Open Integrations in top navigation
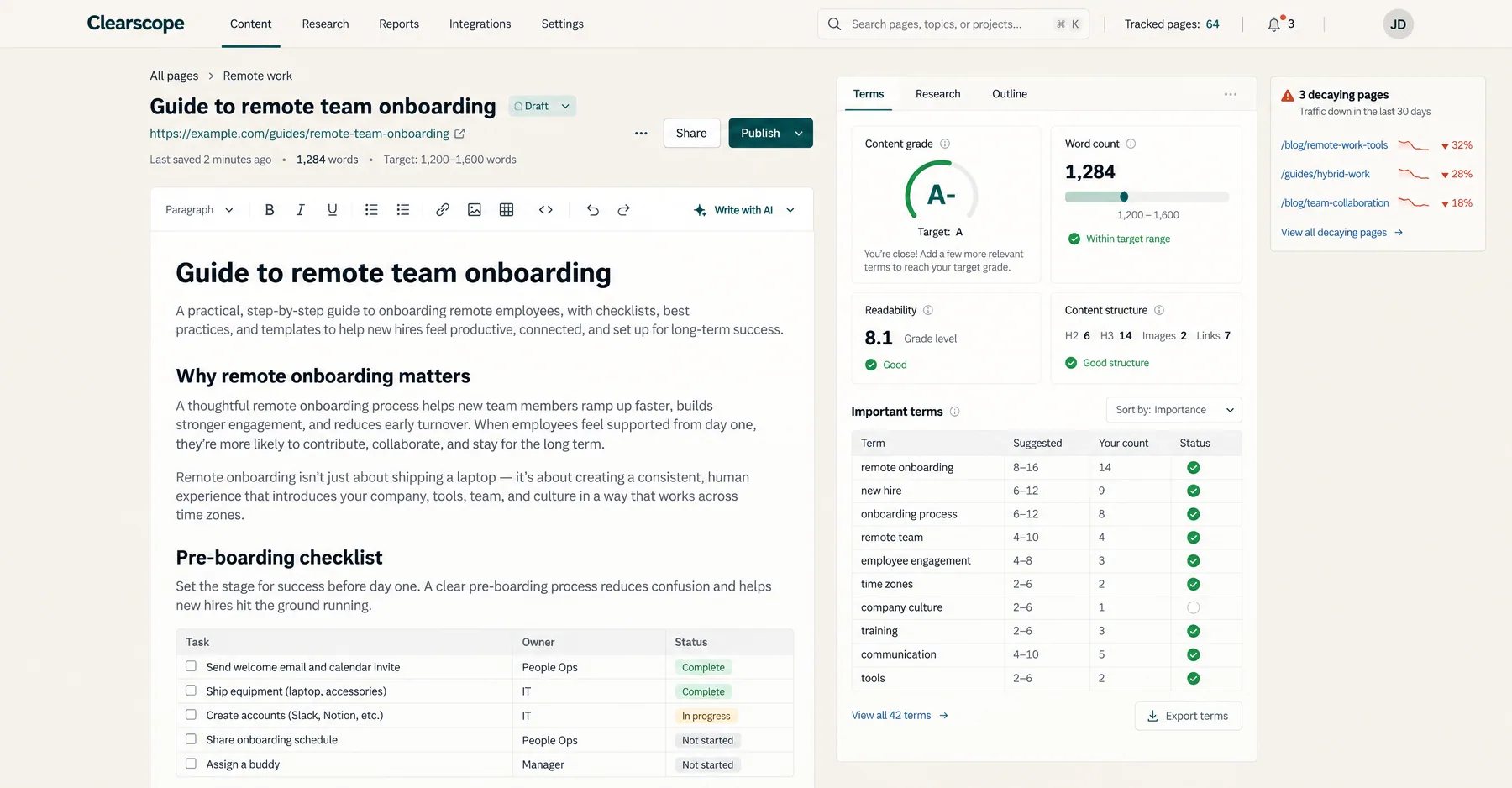 coord(480,24)
